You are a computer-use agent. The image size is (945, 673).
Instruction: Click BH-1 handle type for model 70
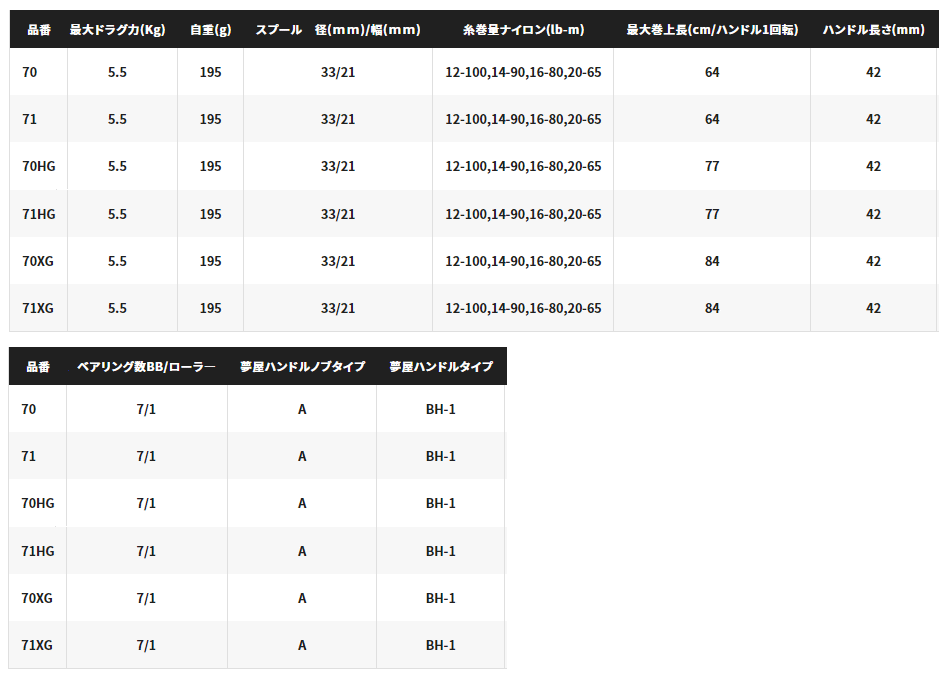[441, 409]
